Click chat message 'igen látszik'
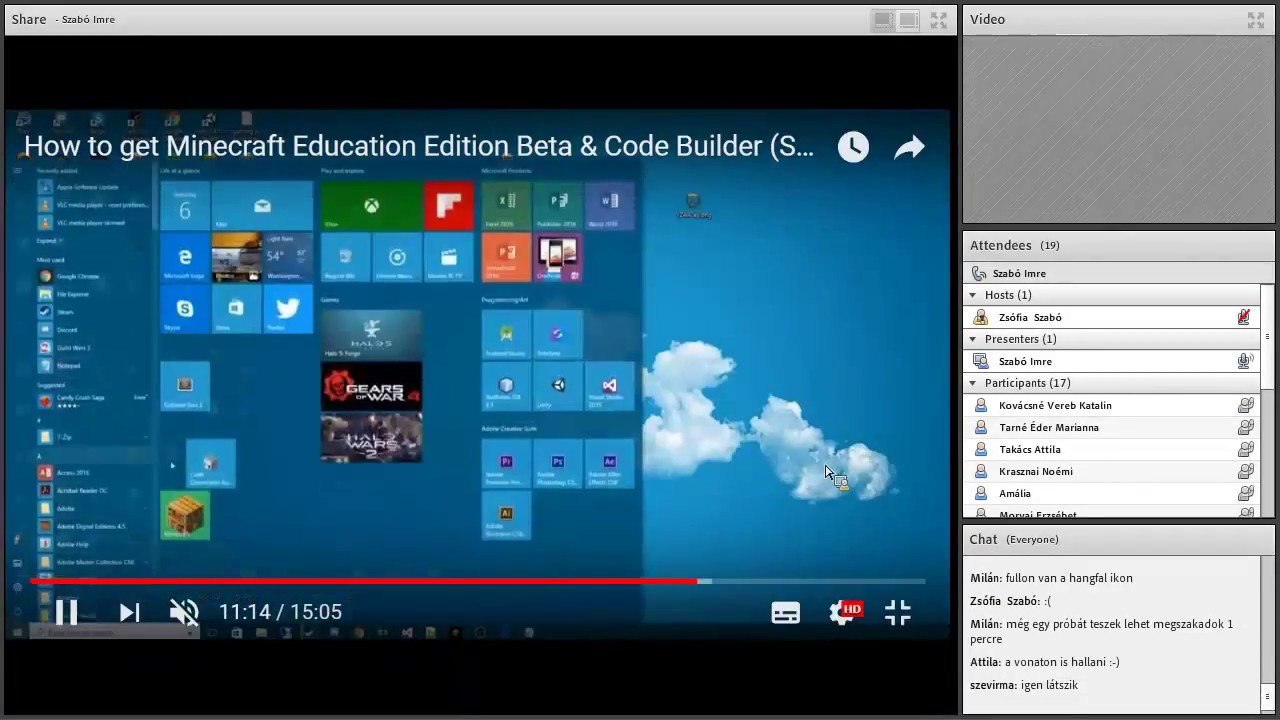 point(1049,685)
